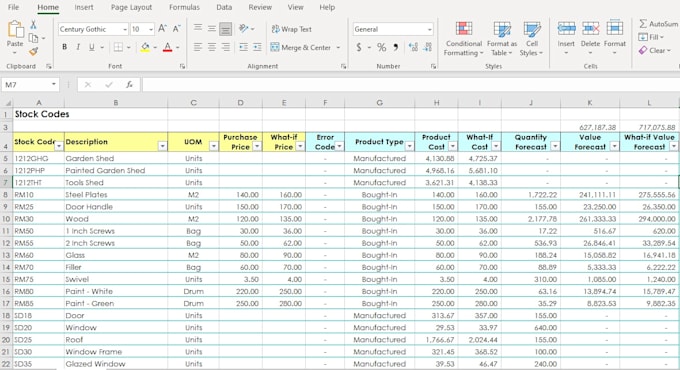Click Decrease Decimal icon
Screen dimensions: 680x370
click(428, 47)
